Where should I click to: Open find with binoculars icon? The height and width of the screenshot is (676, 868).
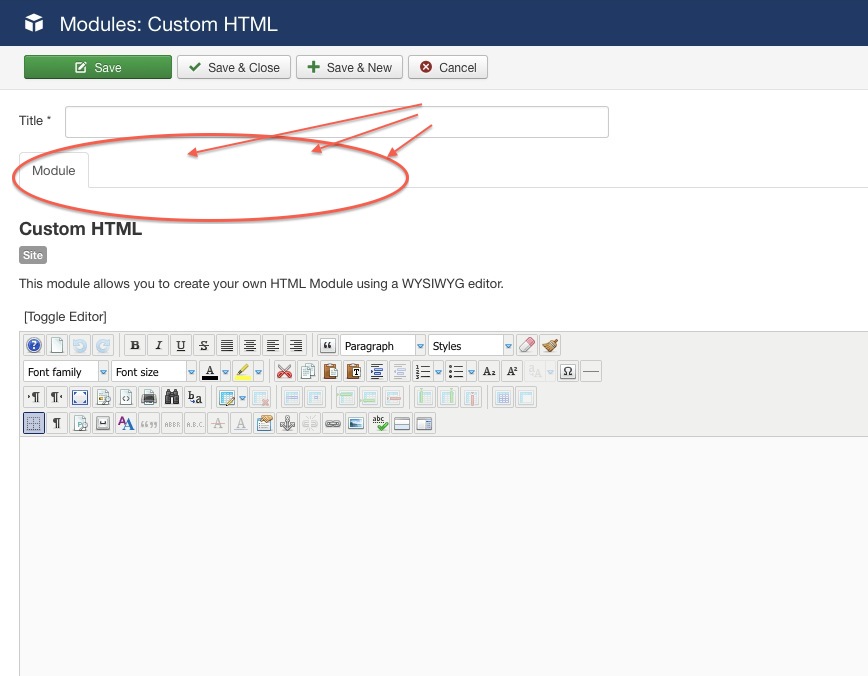point(172,398)
